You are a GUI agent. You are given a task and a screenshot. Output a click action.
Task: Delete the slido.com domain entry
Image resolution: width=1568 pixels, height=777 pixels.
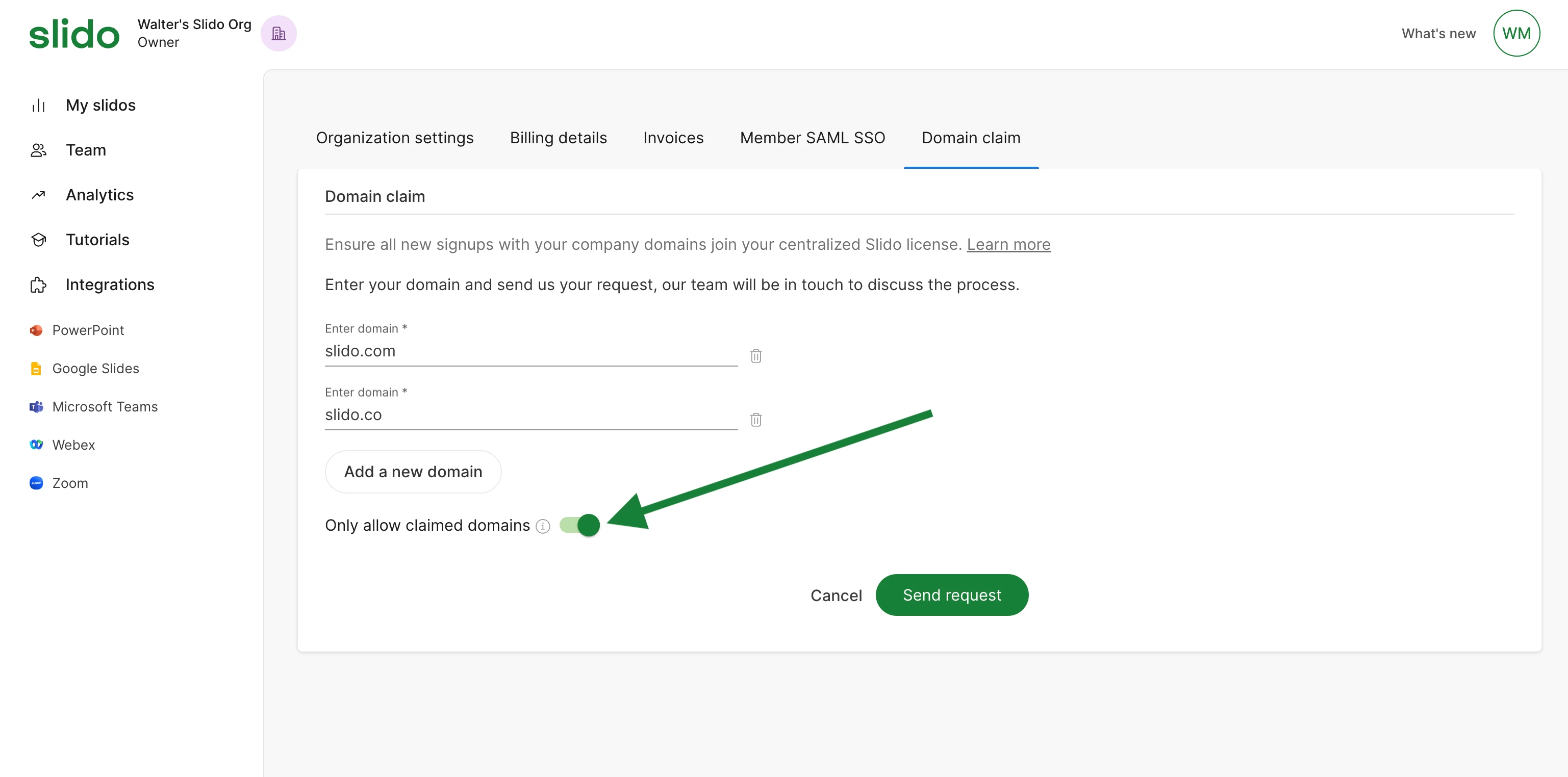(x=755, y=356)
